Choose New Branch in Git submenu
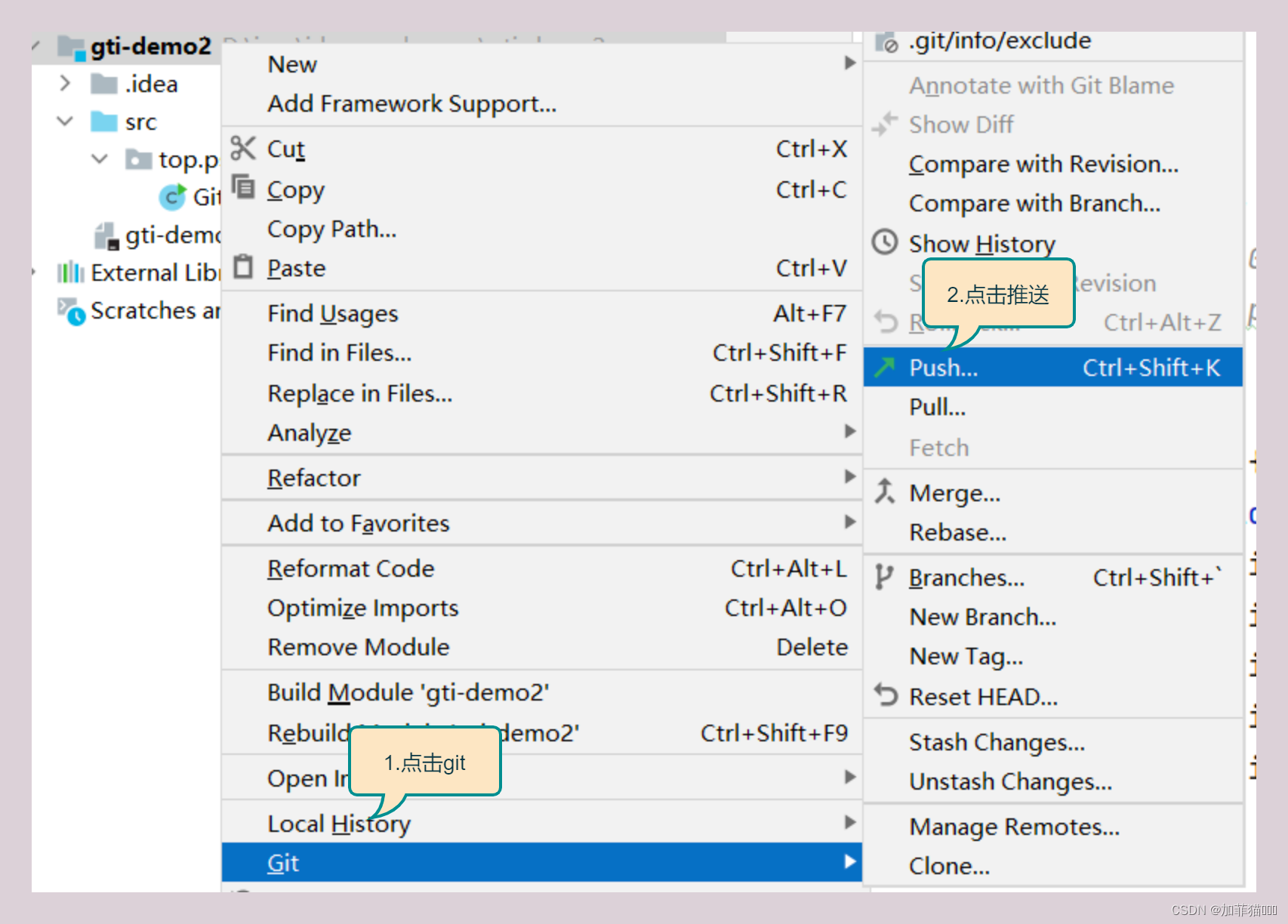The width and height of the screenshot is (1288, 924). point(1053,617)
